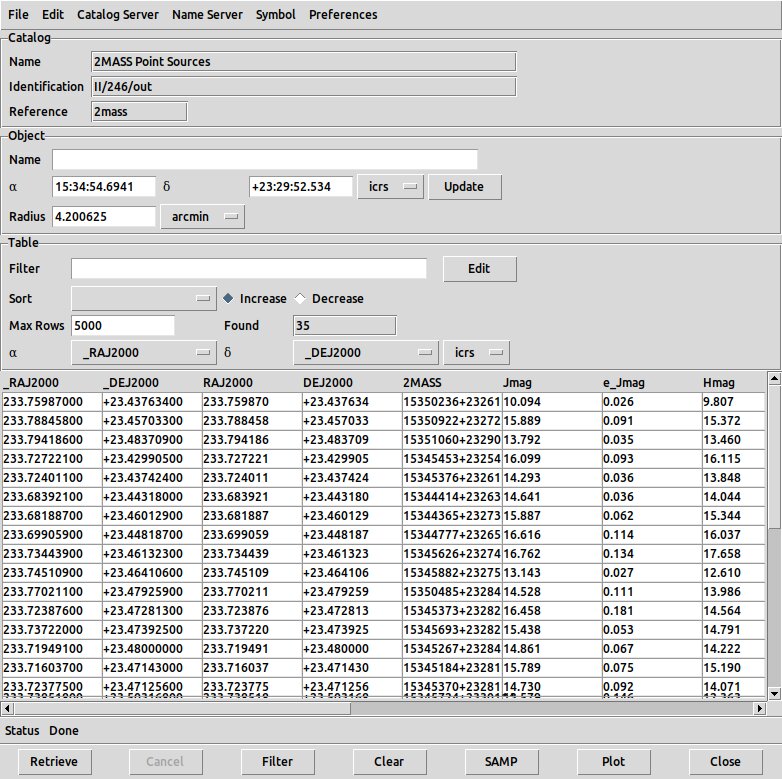The height and width of the screenshot is (779, 782).
Task: Click the Max Rows field 5000
Action: pyautogui.click(x=123, y=325)
